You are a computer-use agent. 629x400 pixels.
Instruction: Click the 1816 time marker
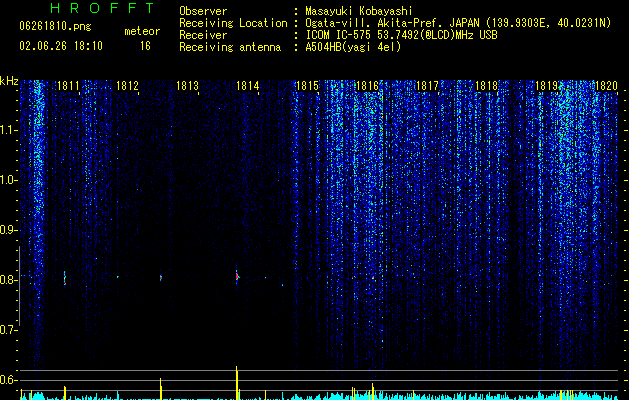pyautogui.click(x=367, y=86)
